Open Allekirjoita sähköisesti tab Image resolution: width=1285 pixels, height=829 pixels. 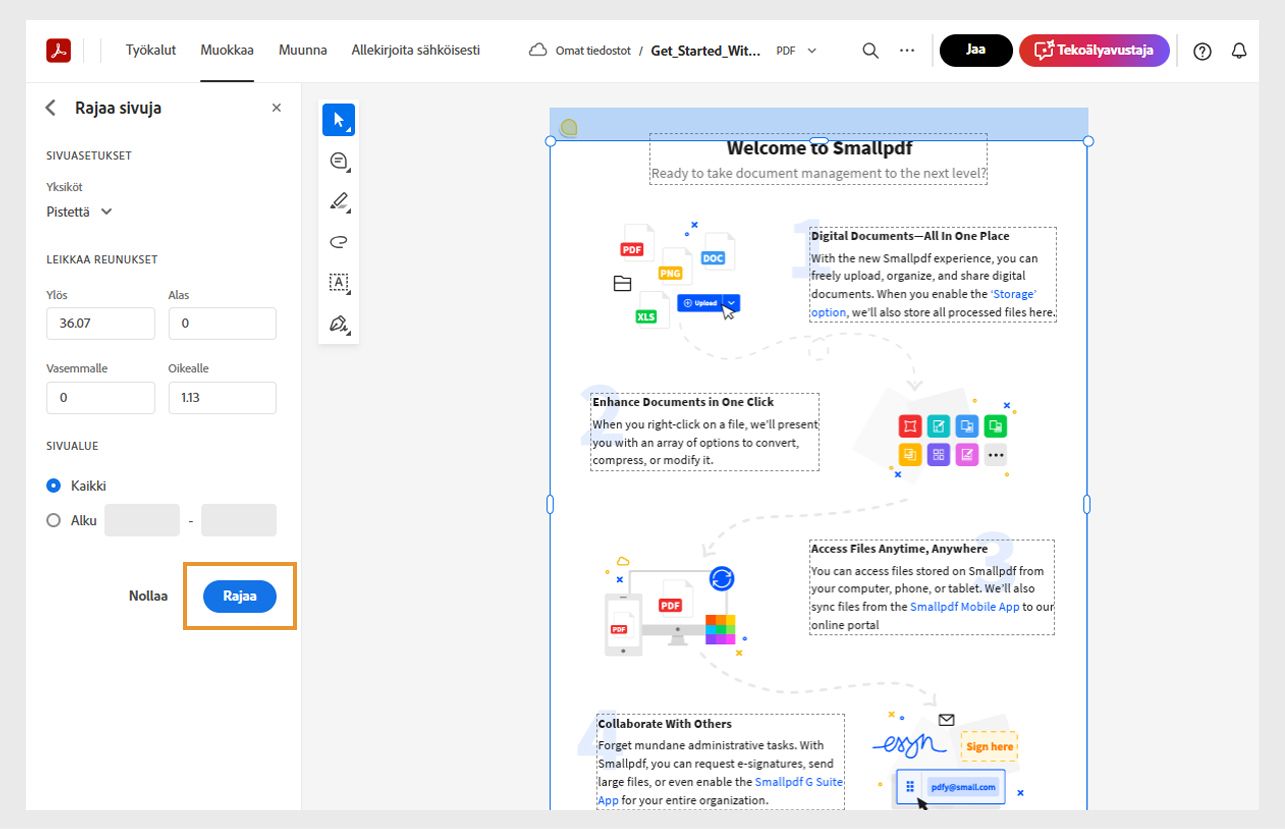(416, 50)
